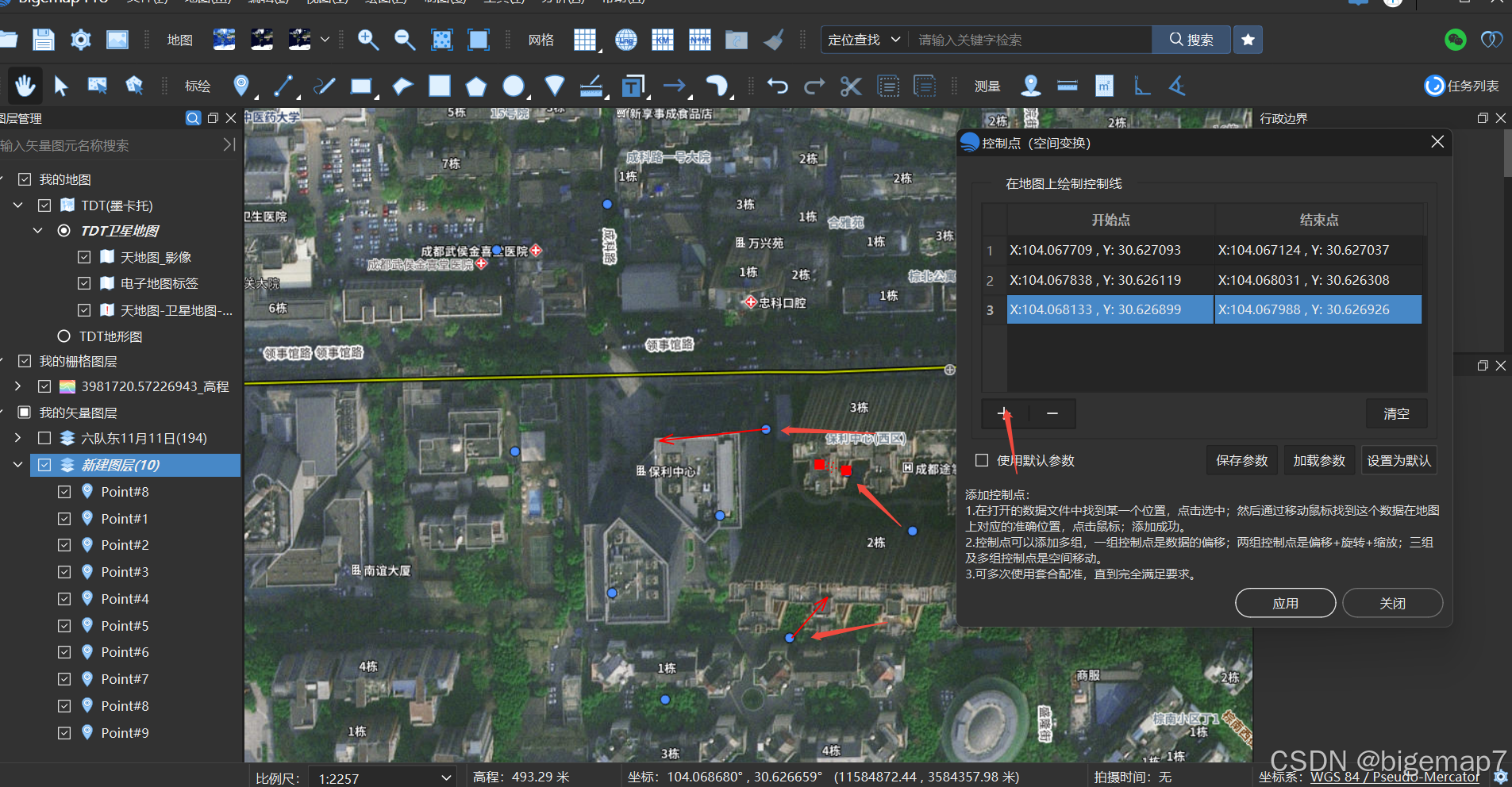Toggle 天地图_影像 layer checkbox

pyautogui.click(x=84, y=257)
